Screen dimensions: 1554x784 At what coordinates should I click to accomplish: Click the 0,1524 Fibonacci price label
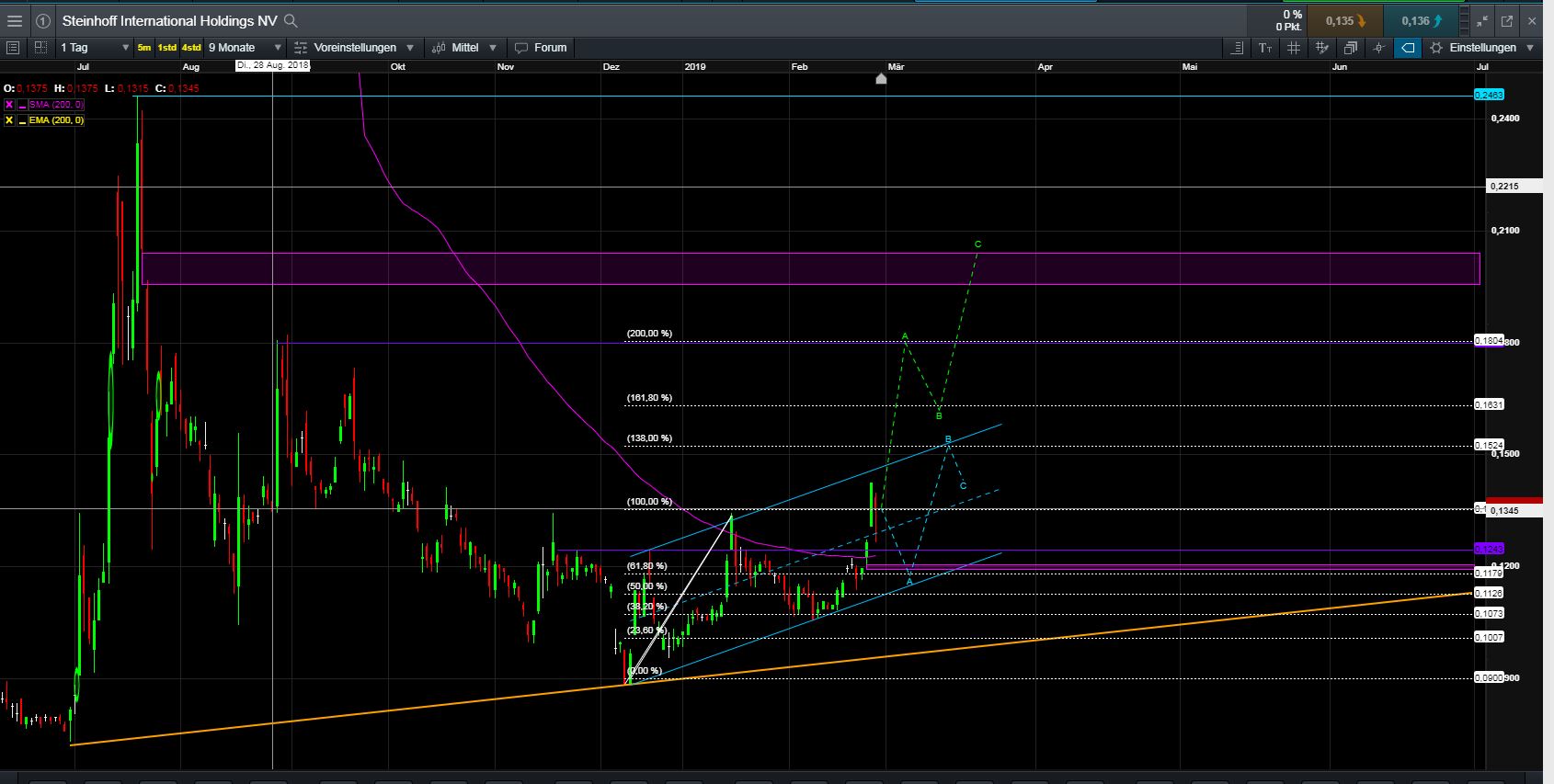click(x=1489, y=446)
